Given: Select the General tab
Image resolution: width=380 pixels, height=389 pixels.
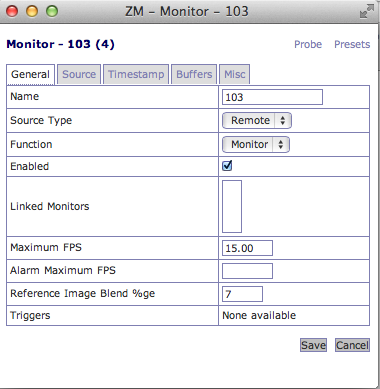Looking at the screenshot, I should coord(30,75).
